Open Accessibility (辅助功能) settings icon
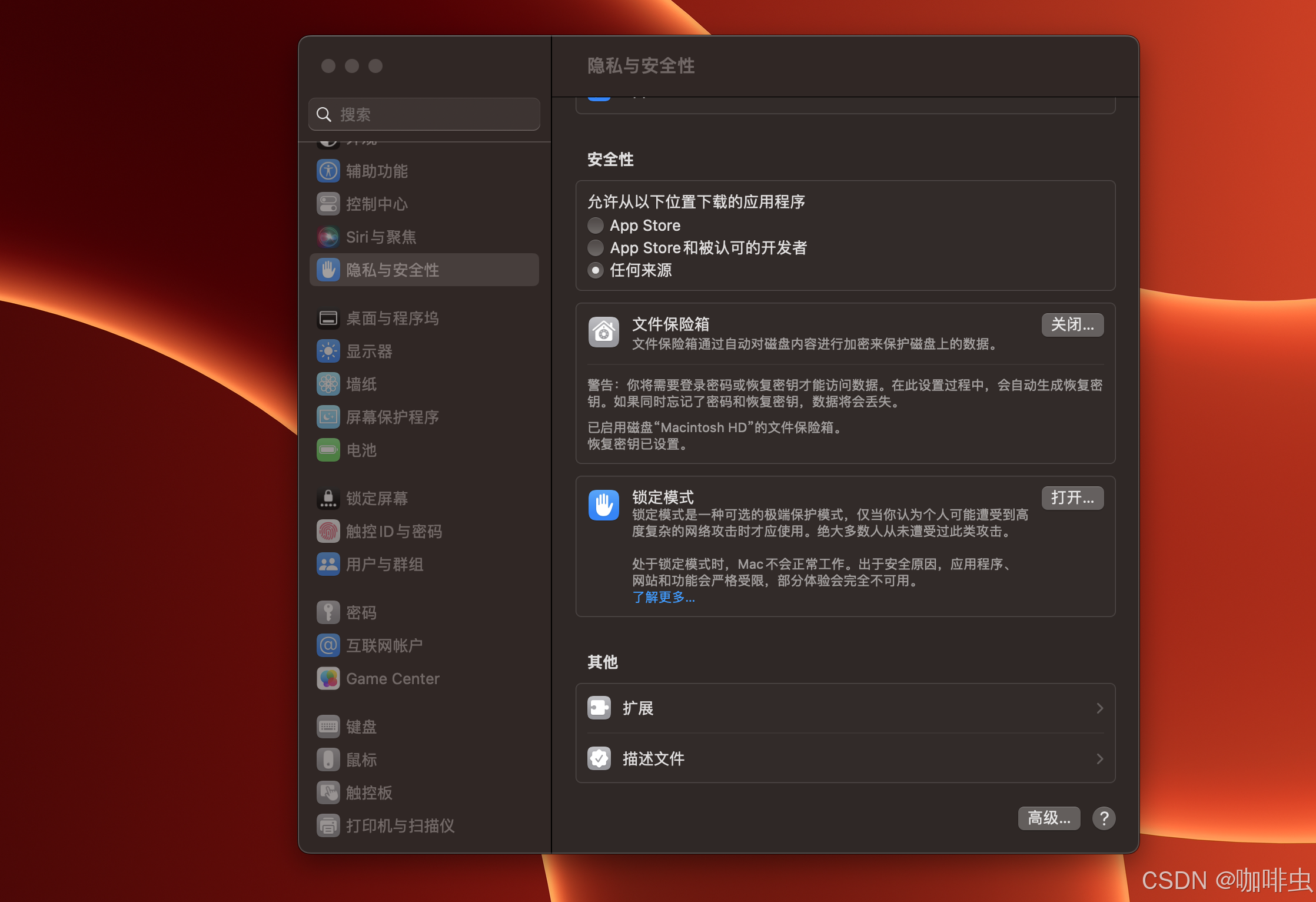Screen dimensions: 1316x902 tap(328, 171)
